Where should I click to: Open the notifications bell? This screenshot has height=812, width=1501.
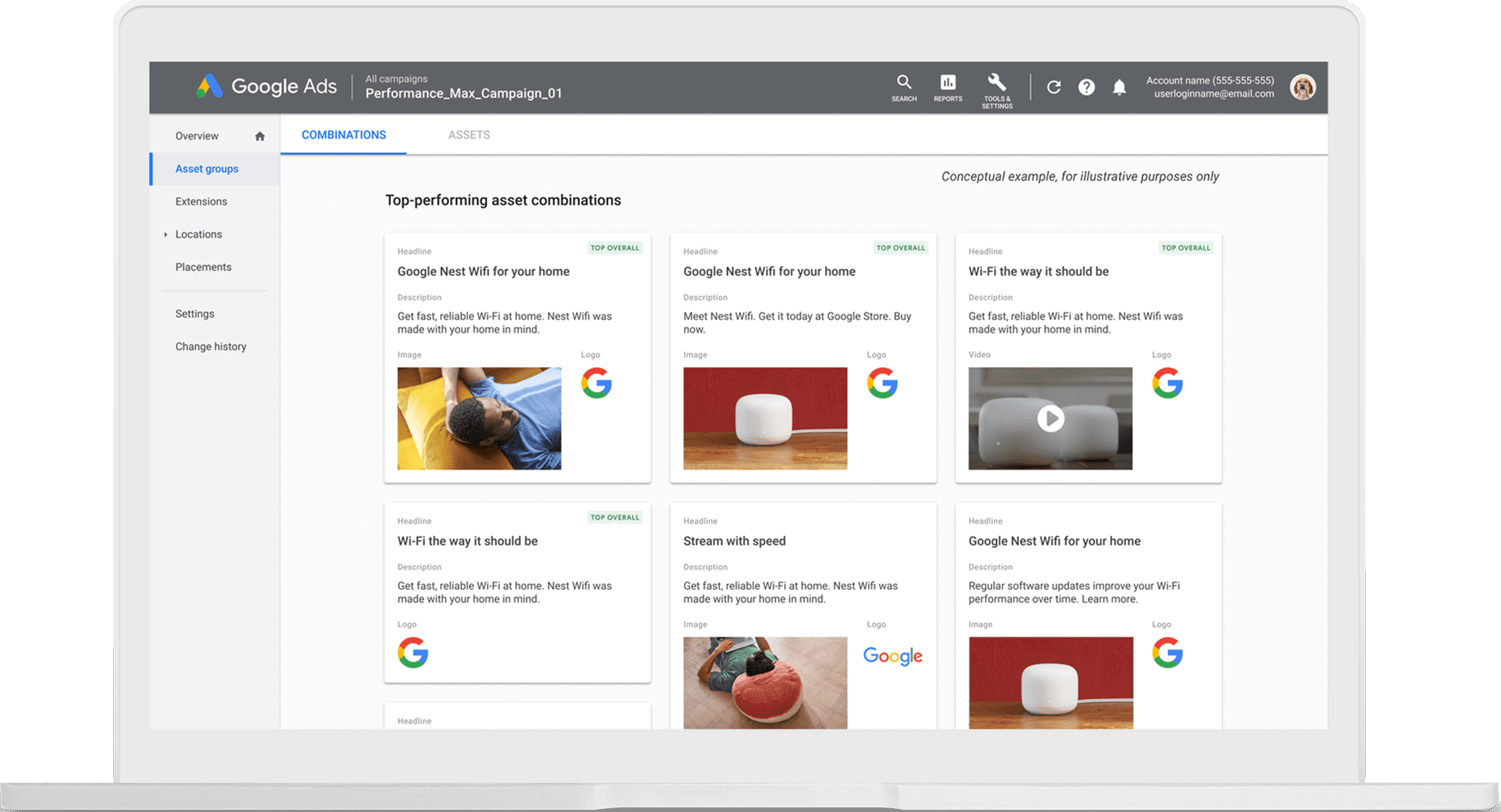coord(1119,88)
